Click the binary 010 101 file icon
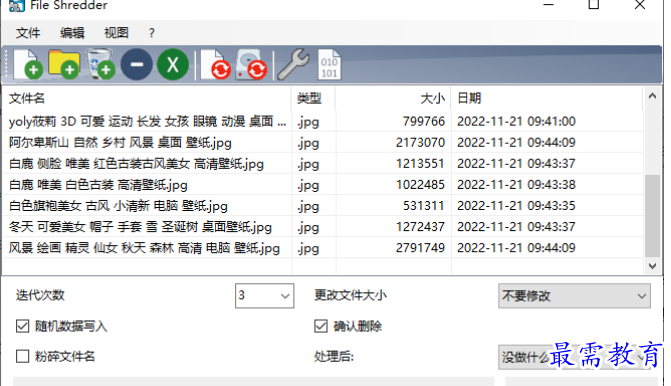Viewport: 671px width, 386px height. [x=329, y=65]
